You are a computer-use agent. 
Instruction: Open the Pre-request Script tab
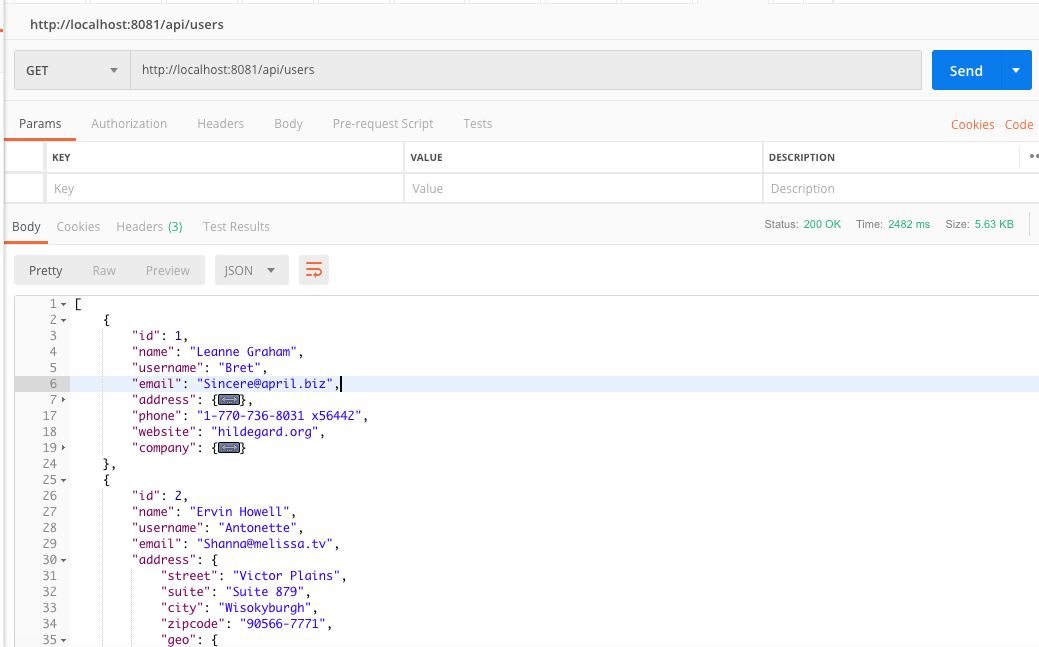coord(383,124)
